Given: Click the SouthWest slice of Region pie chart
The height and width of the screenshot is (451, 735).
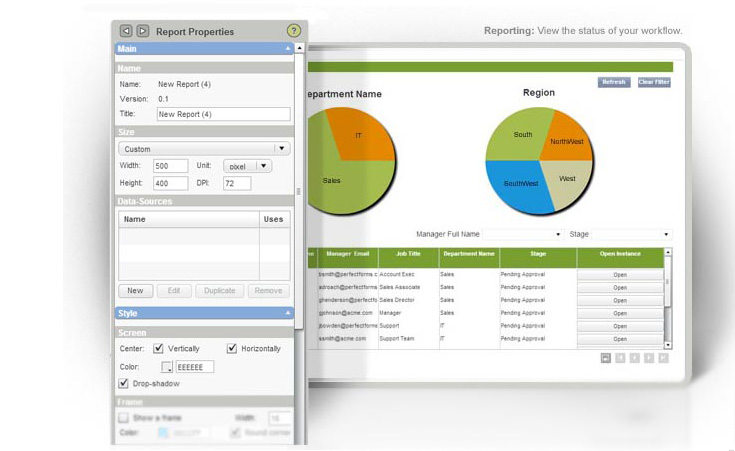Looking at the screenshot, I should (x=518, y=185).
